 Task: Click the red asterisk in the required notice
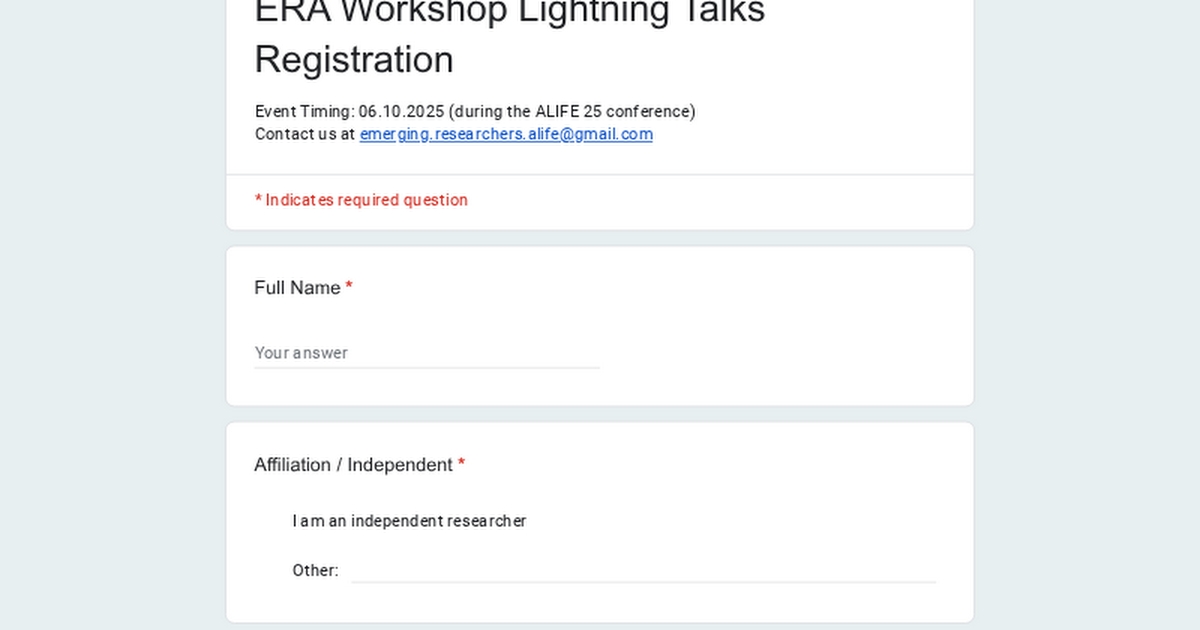point(258,200)
